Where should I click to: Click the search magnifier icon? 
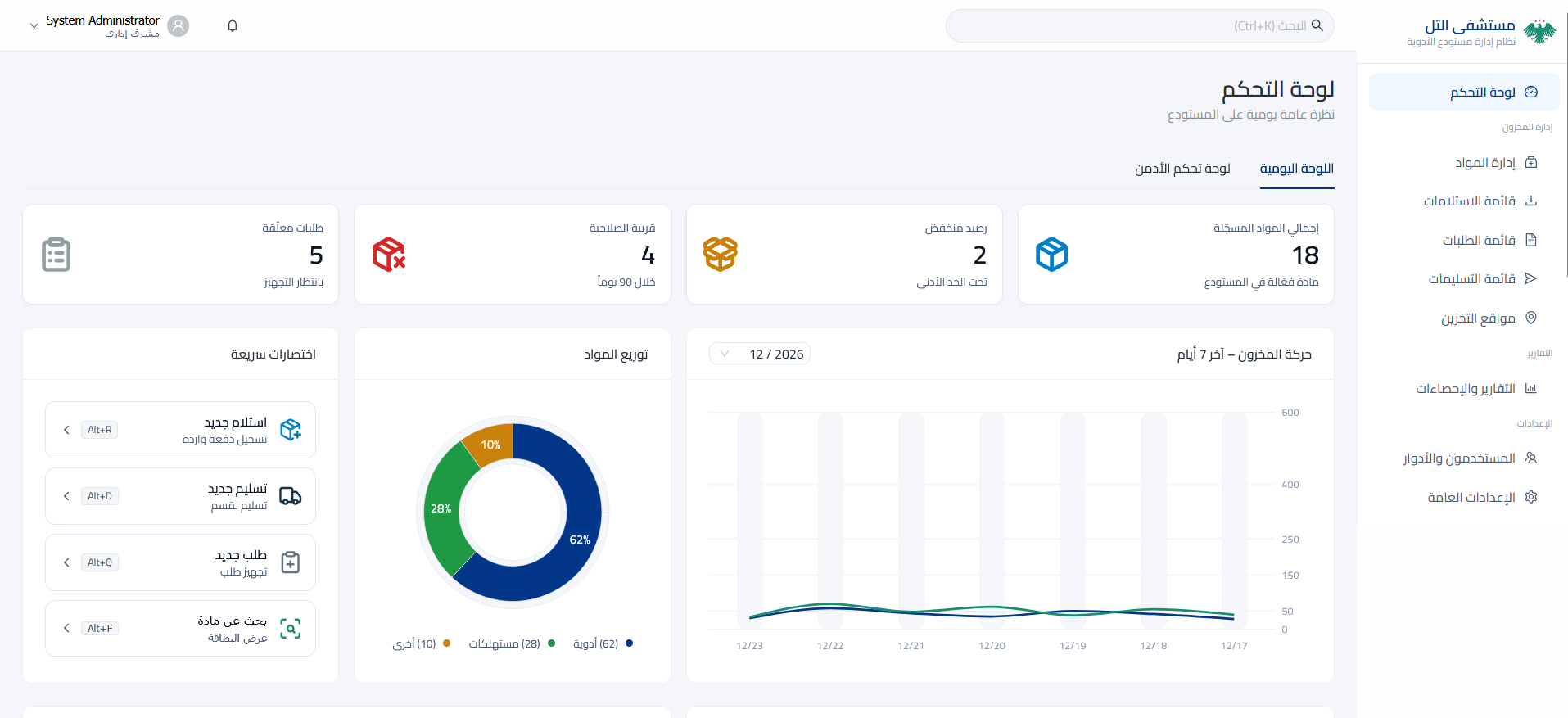tap(1317, 25)
